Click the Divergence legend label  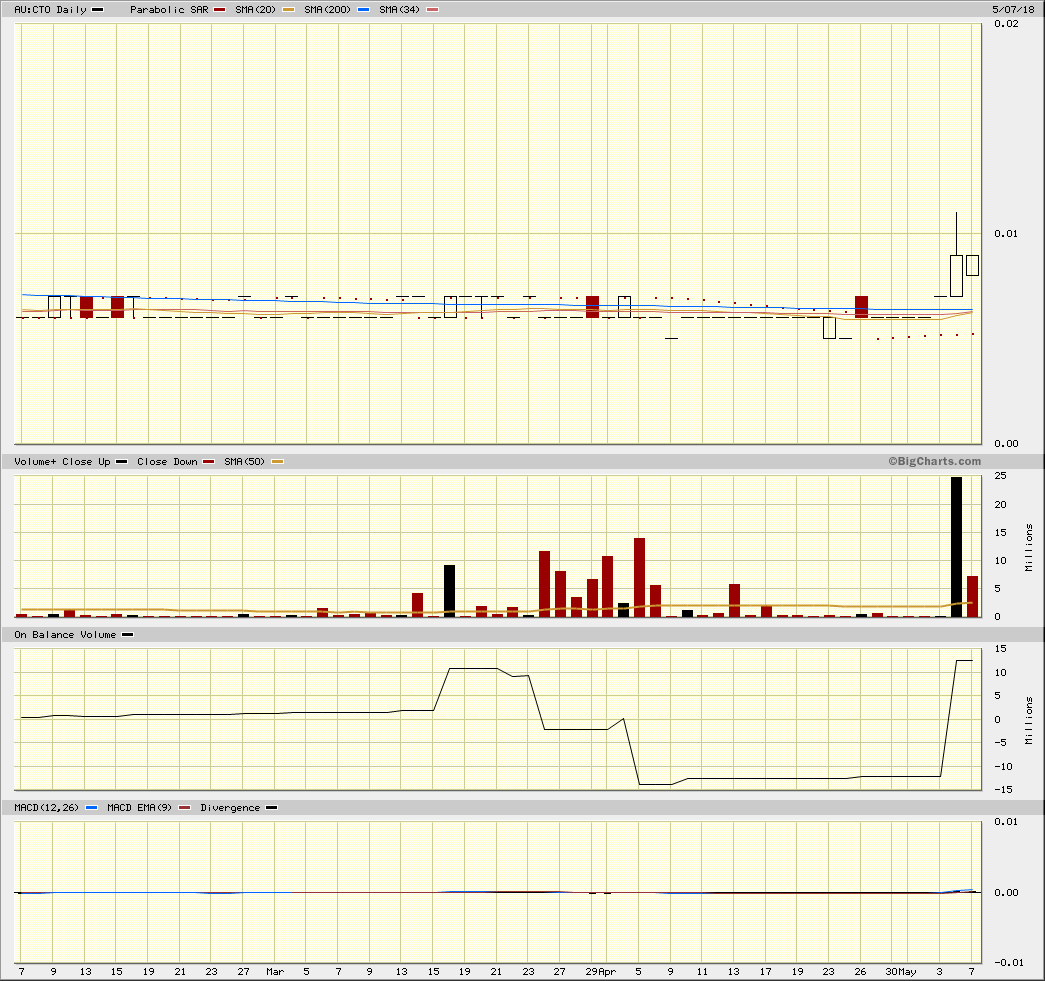point(230,808)
